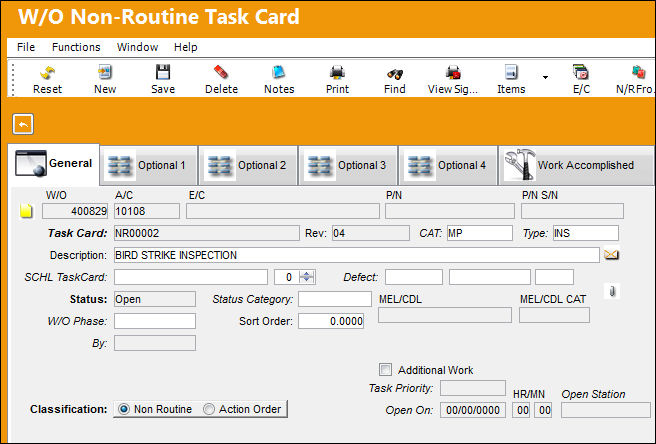Click the Sort Order field 0.0000
656x444 pixels.
coord(331,321)
